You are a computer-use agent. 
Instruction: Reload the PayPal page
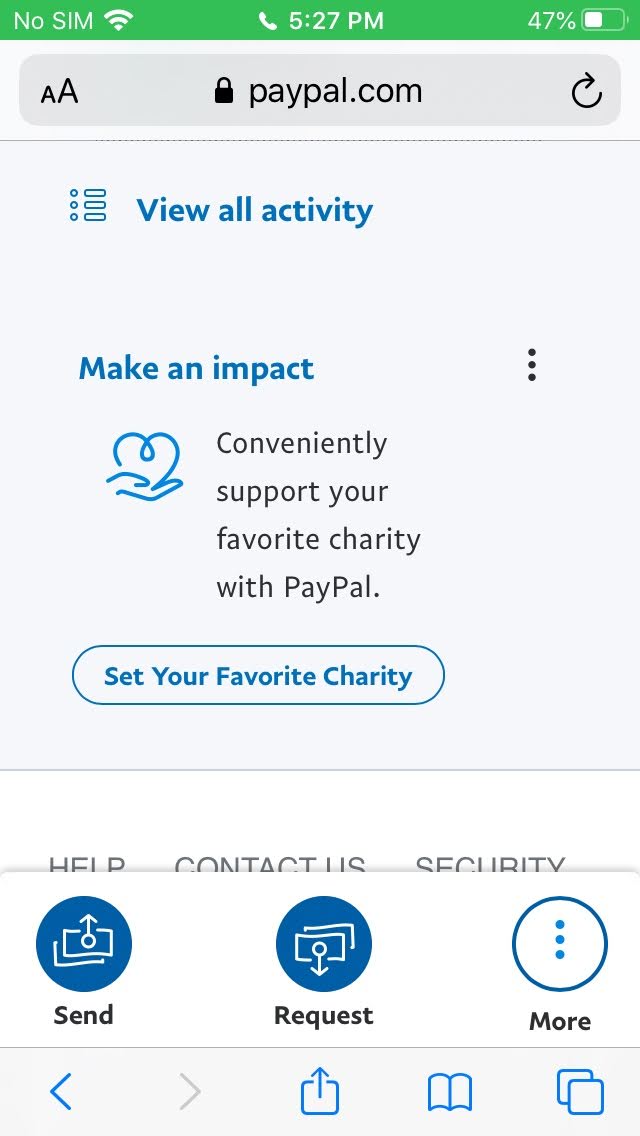pos(586,92)
